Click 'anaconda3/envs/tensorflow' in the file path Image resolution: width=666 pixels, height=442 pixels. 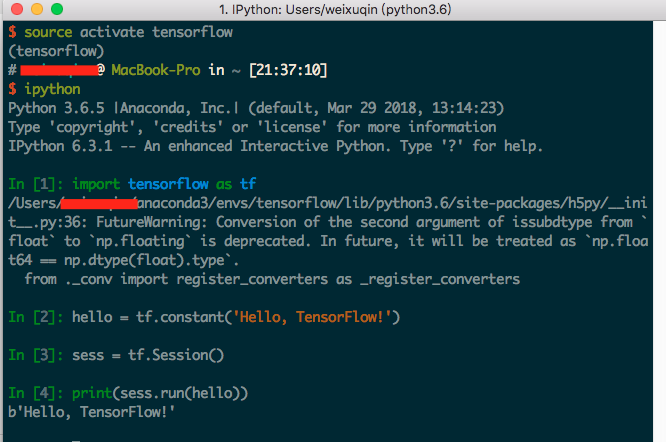coord(238,203)
